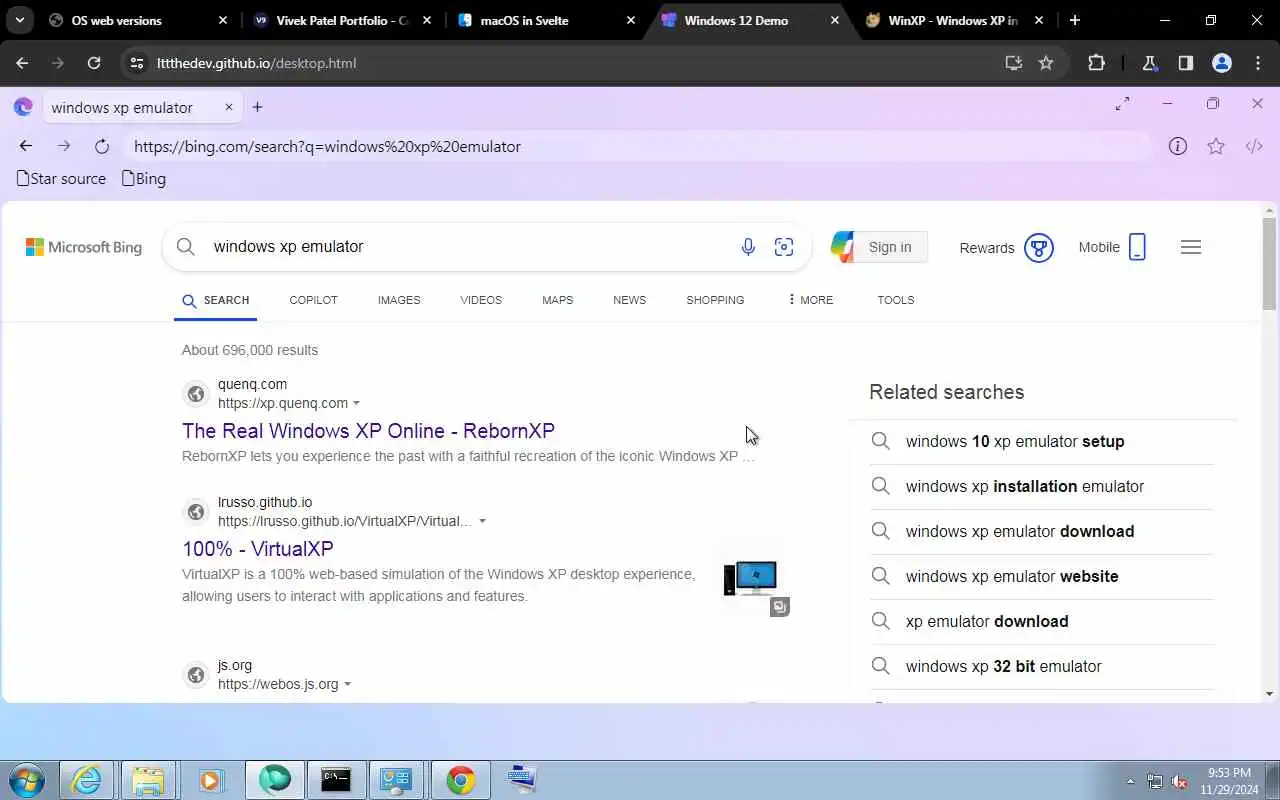Open File Explorer from taskbar
The image size is (1280, 800).
click(148, 780)
